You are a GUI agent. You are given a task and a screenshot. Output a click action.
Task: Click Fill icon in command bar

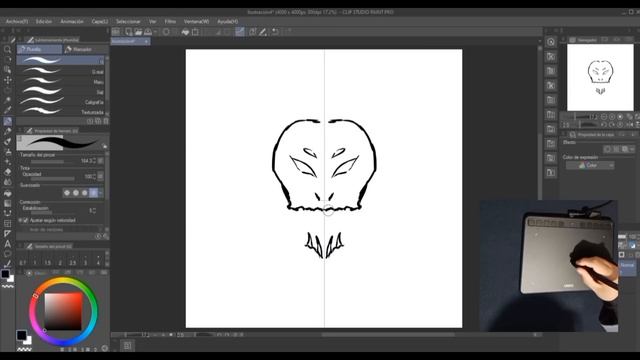pyautogui.click(x=185, y=32)
